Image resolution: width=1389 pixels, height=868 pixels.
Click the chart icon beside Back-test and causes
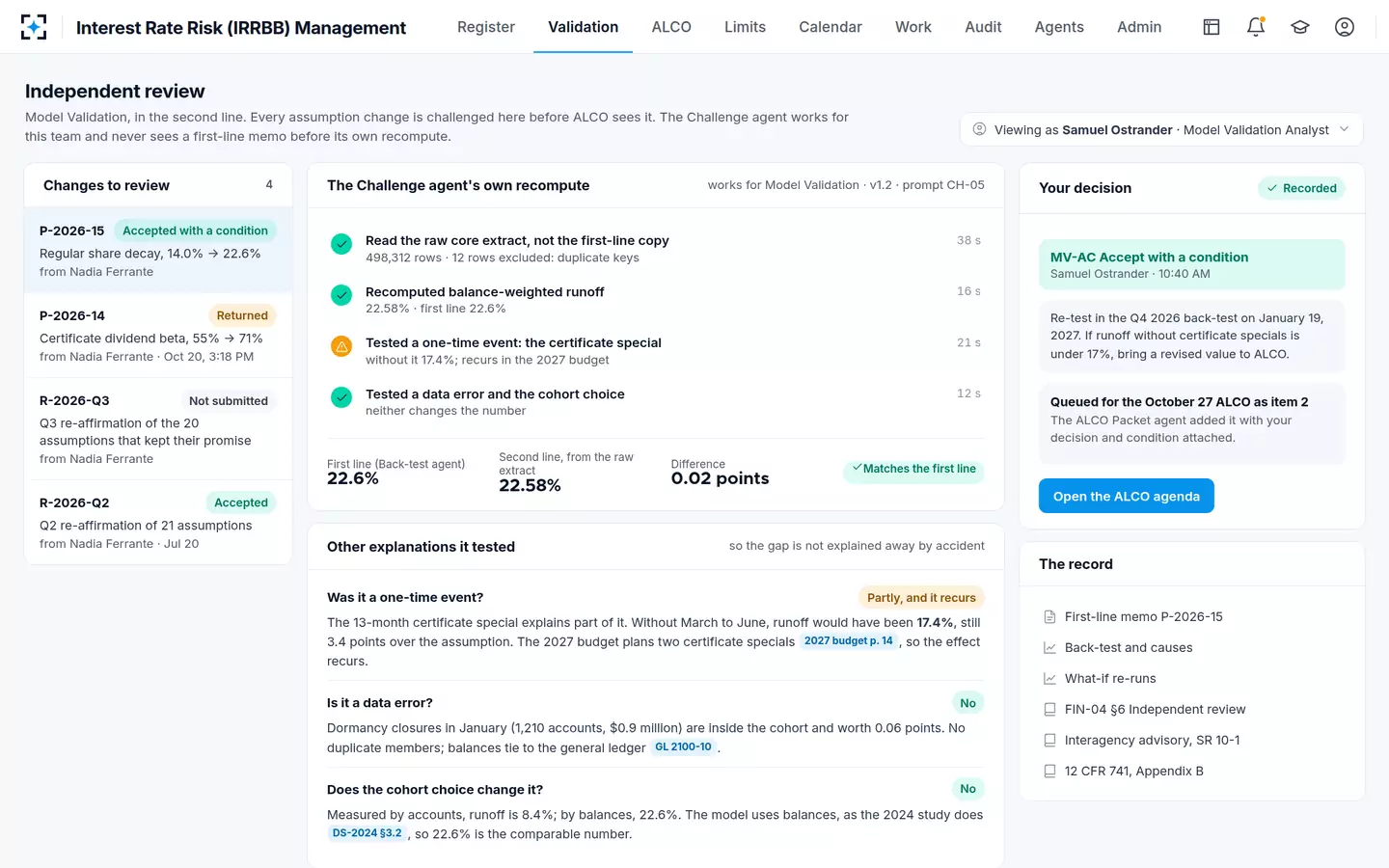(x=1049, y=648)
